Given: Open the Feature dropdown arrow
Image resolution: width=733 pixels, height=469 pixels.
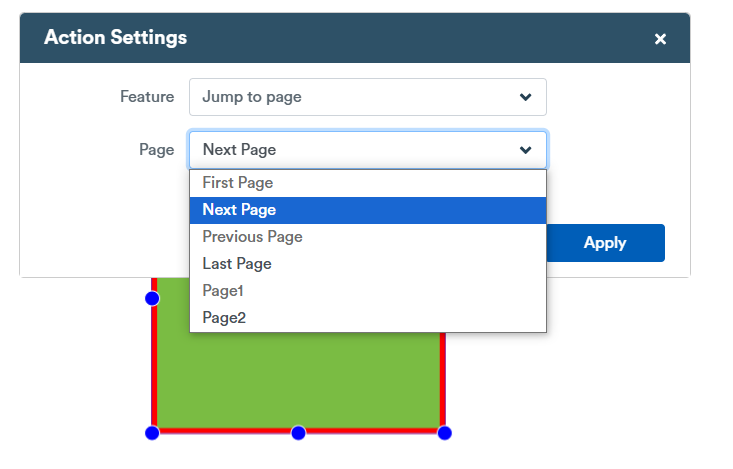Looking at the screenshot, I should tap(525, 97).
